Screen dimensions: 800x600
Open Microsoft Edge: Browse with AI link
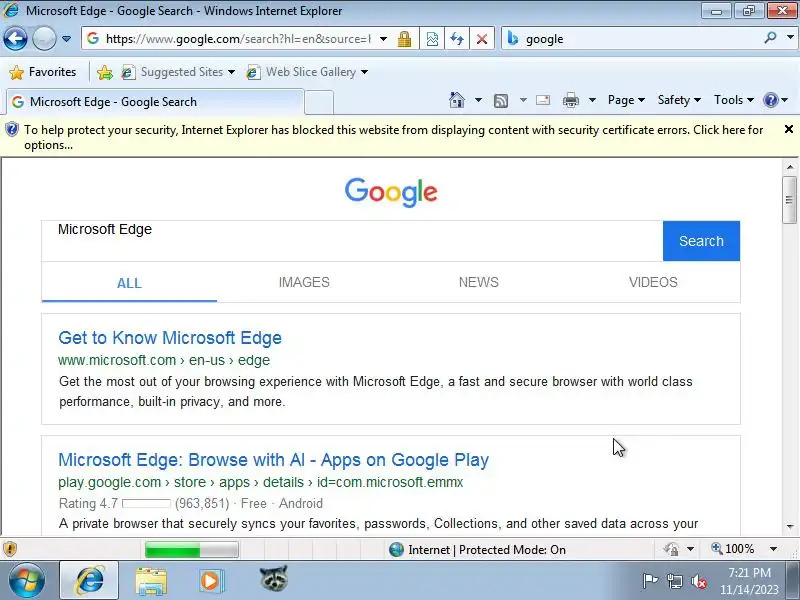[x=273, y=460]
